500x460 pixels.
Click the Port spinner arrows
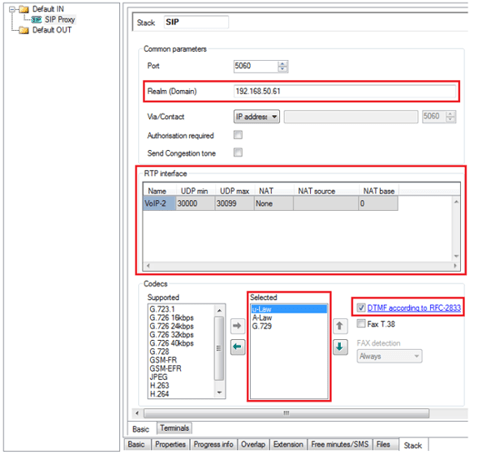tap(283, 66)
